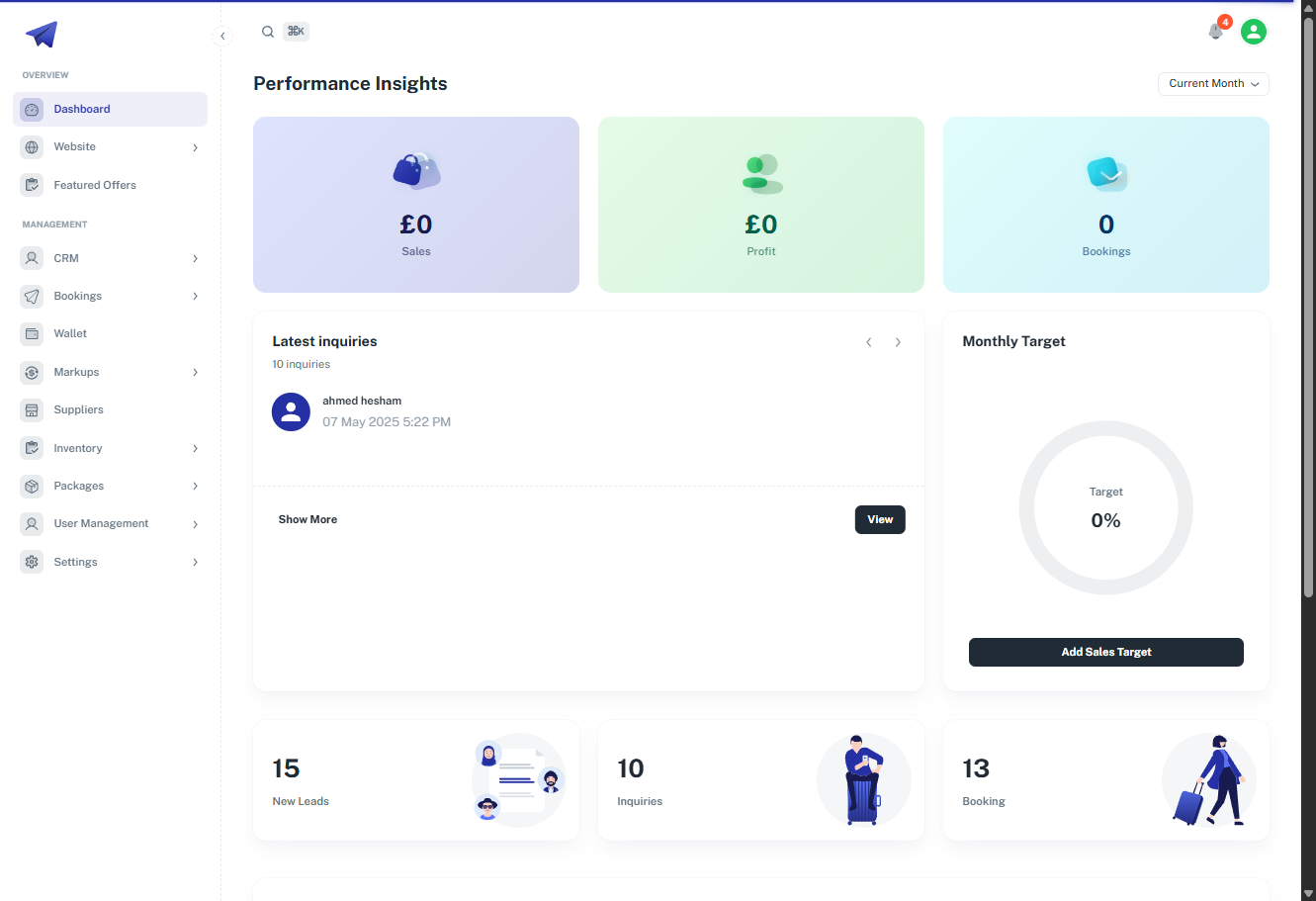This screenshot has width=1316, height=901.
Task: Click the page vertical scrollbar
Action: 1308,307
